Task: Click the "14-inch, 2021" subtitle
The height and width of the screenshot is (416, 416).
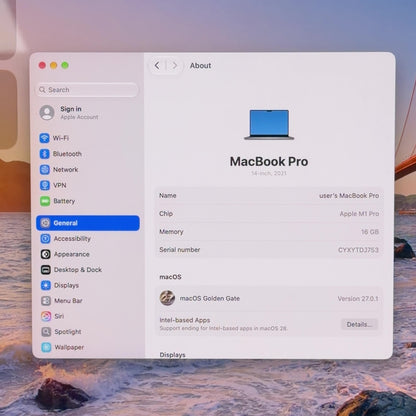Action: [x=269, y=173]
